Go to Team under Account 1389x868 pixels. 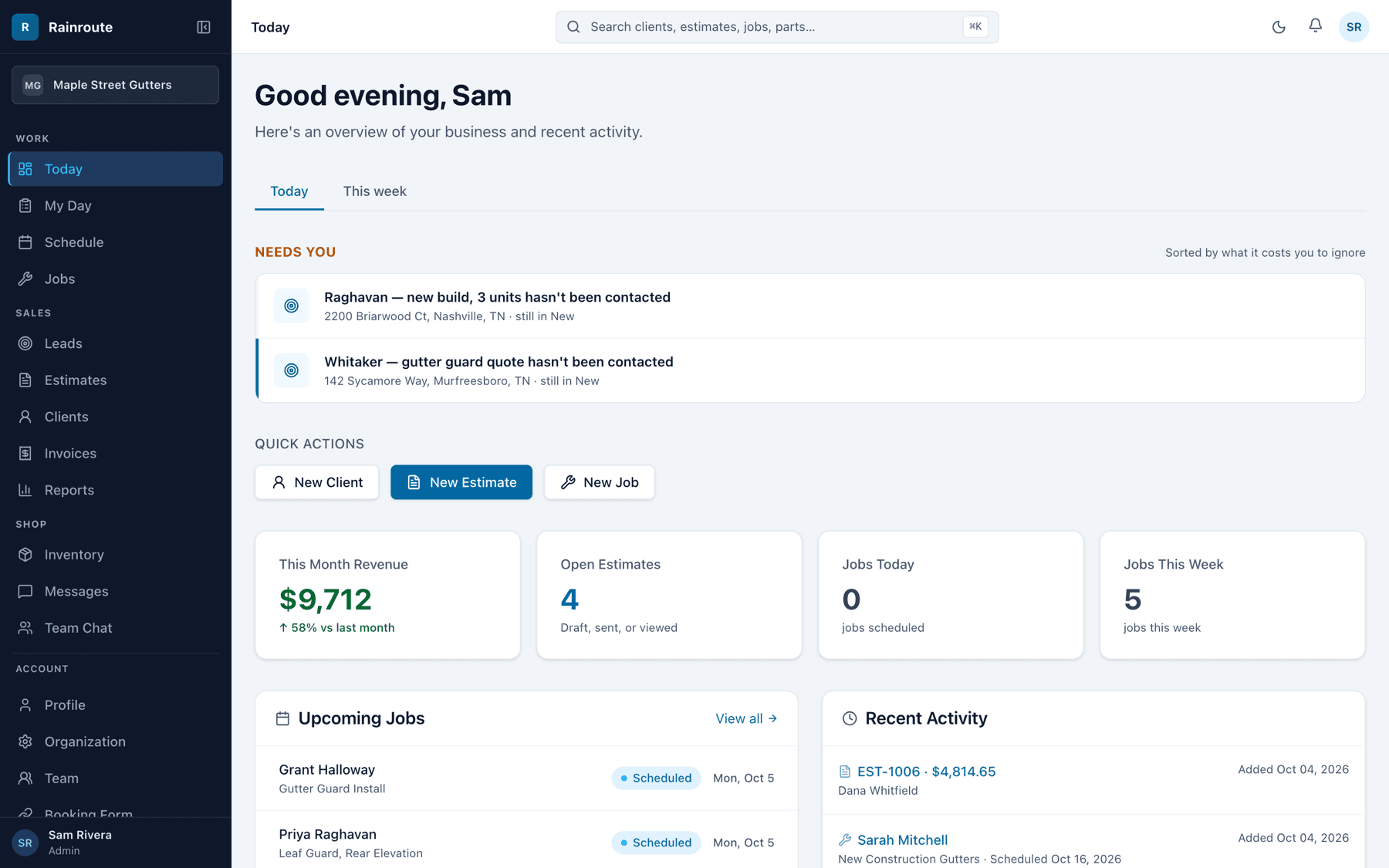pyautogui.click(x=116, y=778)
